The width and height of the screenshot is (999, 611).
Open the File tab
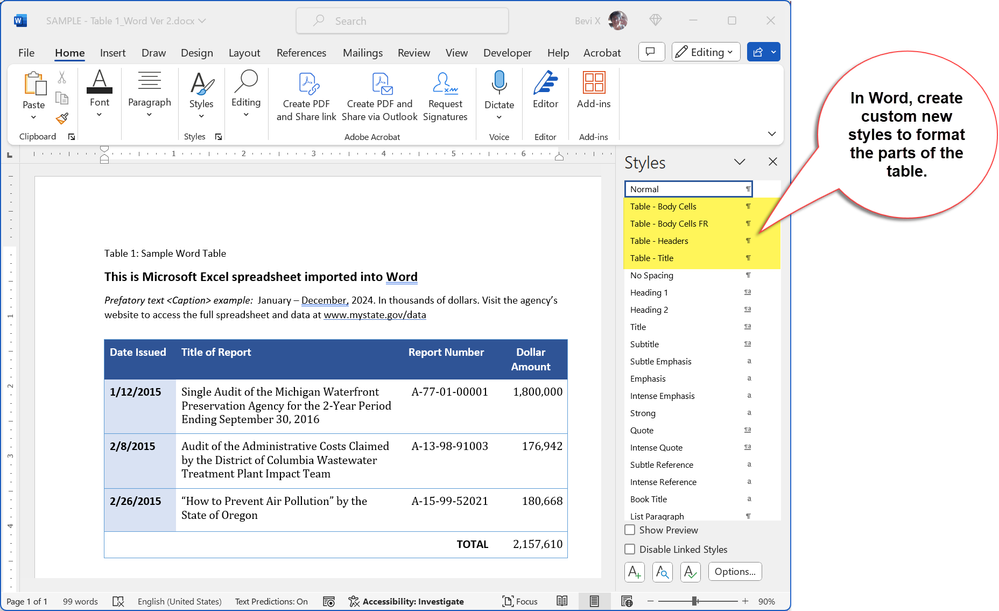(26, 53)
